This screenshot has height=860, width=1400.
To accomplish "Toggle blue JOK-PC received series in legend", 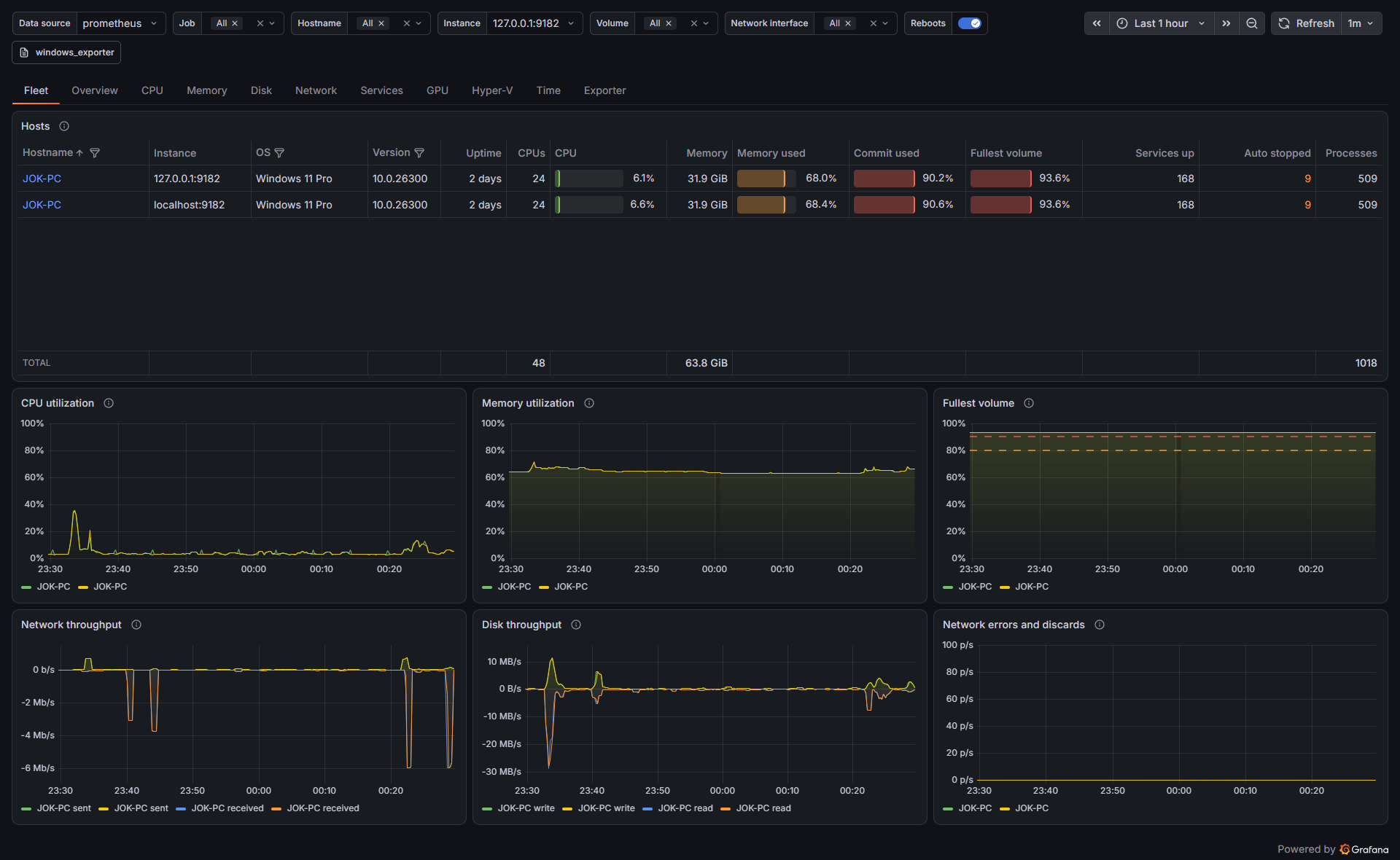I will [219, 808].
